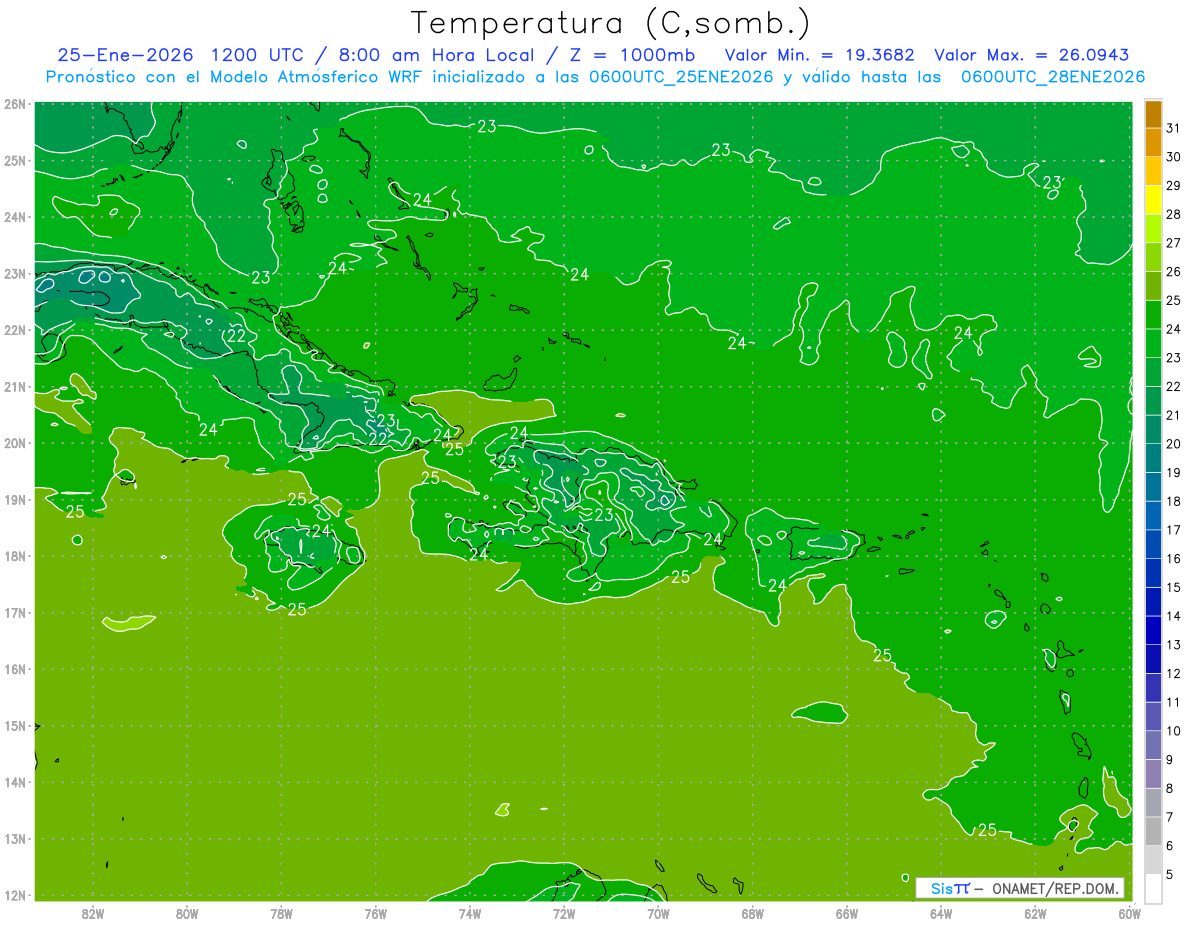Click the color bar scale label 18
Screen dimensions: 1200x927
[1174, 501]
